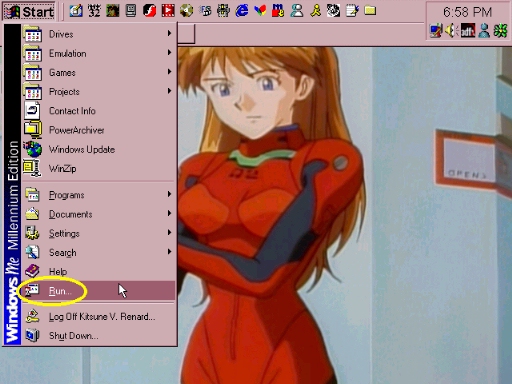Open the gray computer Quick Launch icon
Viewport: 512px width, 384px height.
pos(131,11)
